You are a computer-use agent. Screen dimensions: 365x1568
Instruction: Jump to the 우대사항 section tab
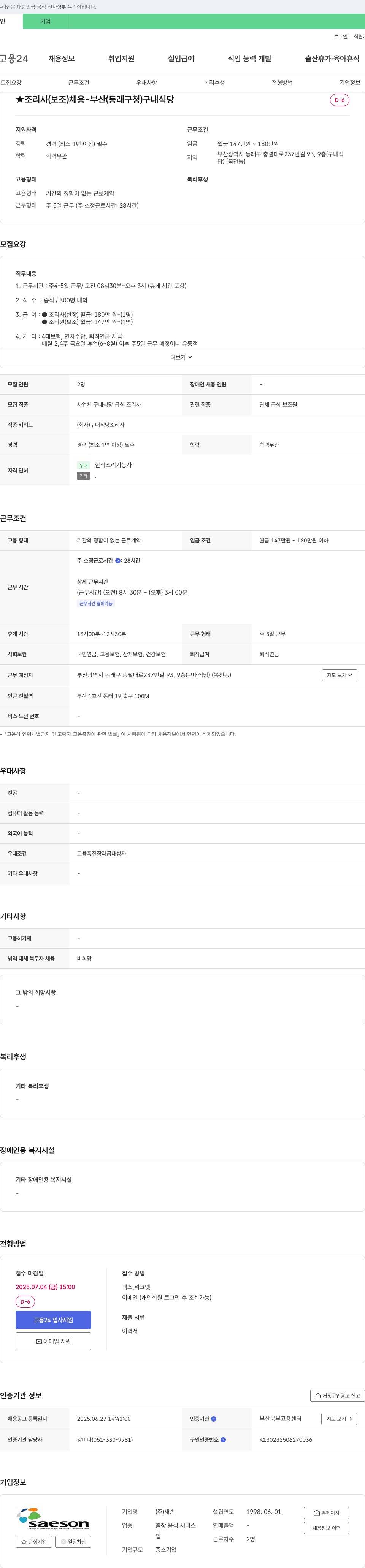point(147,83)
